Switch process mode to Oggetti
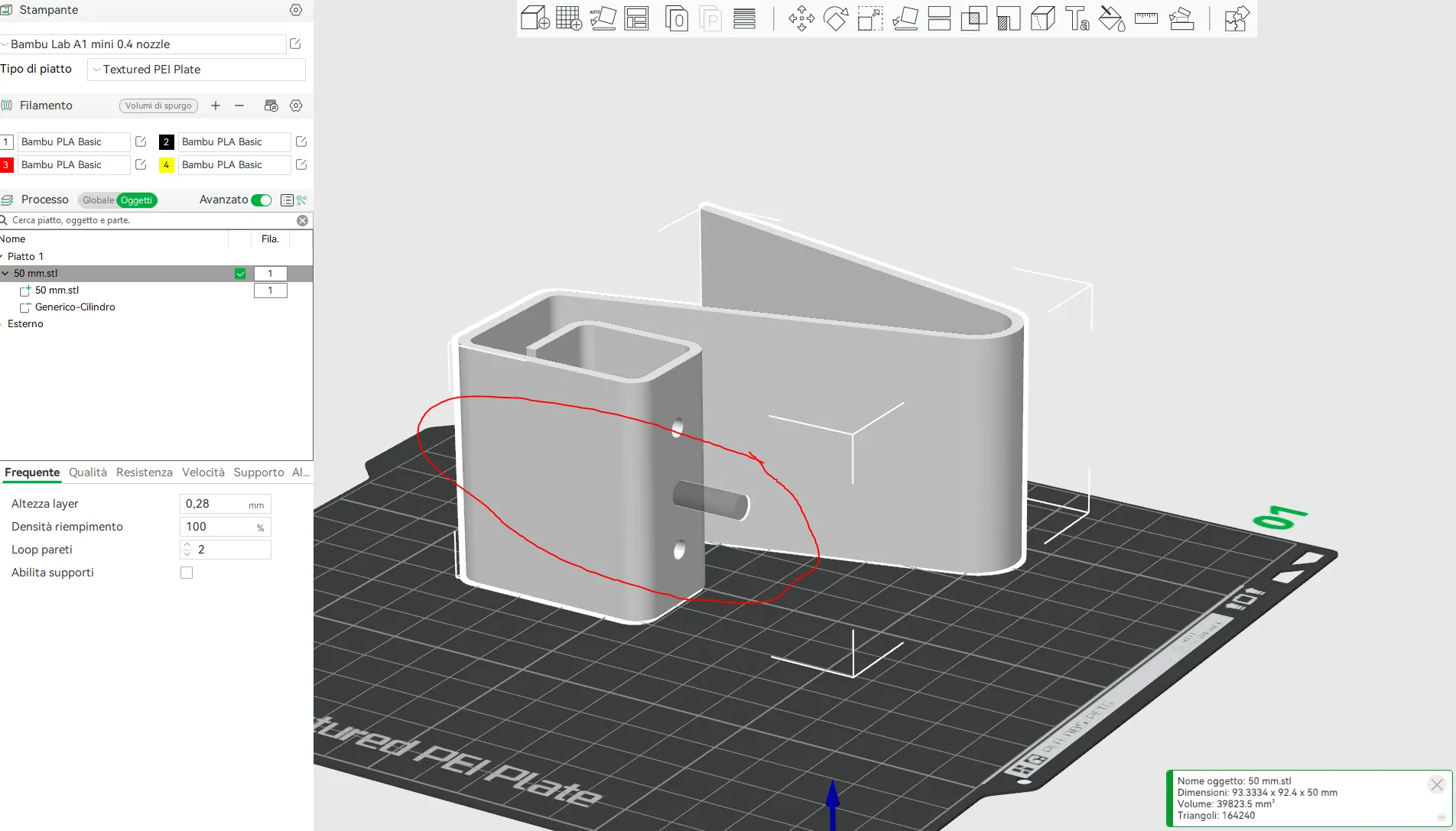Screen dimensions: 1456x831 pyautogui.click(x=137, y=200)
